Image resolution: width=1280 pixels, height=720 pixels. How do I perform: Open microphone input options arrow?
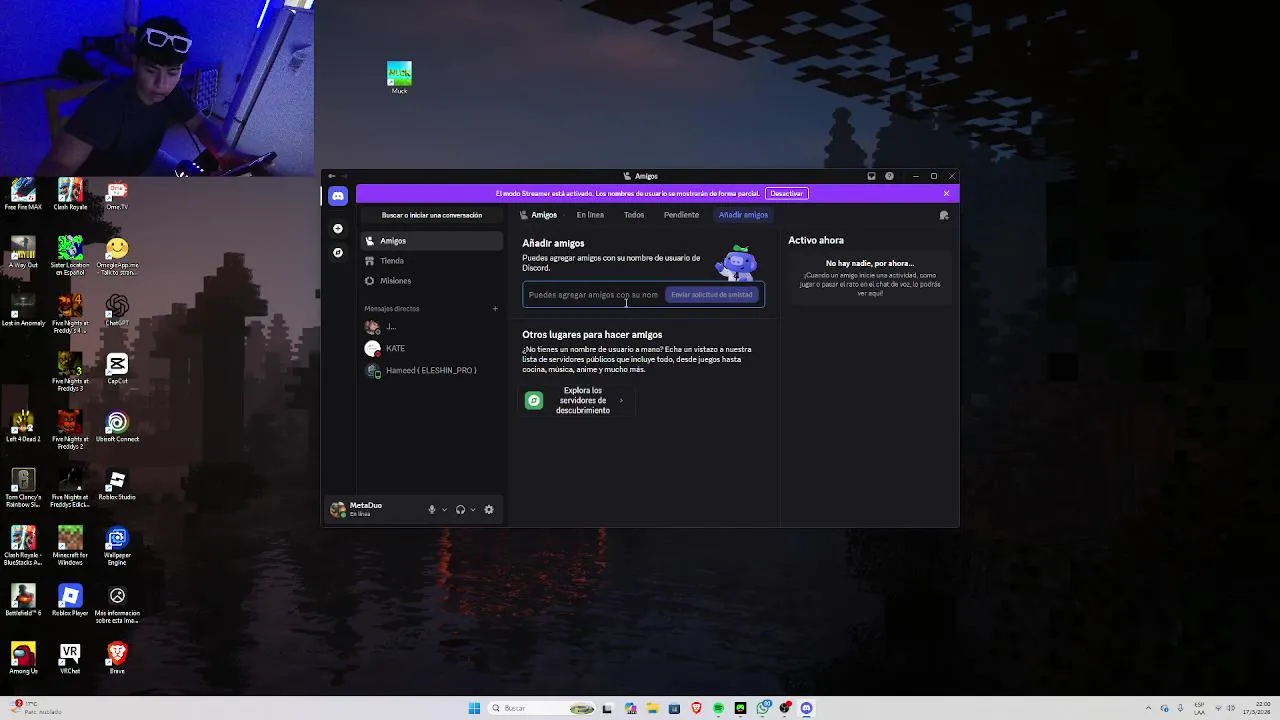[x=444, y=509]
